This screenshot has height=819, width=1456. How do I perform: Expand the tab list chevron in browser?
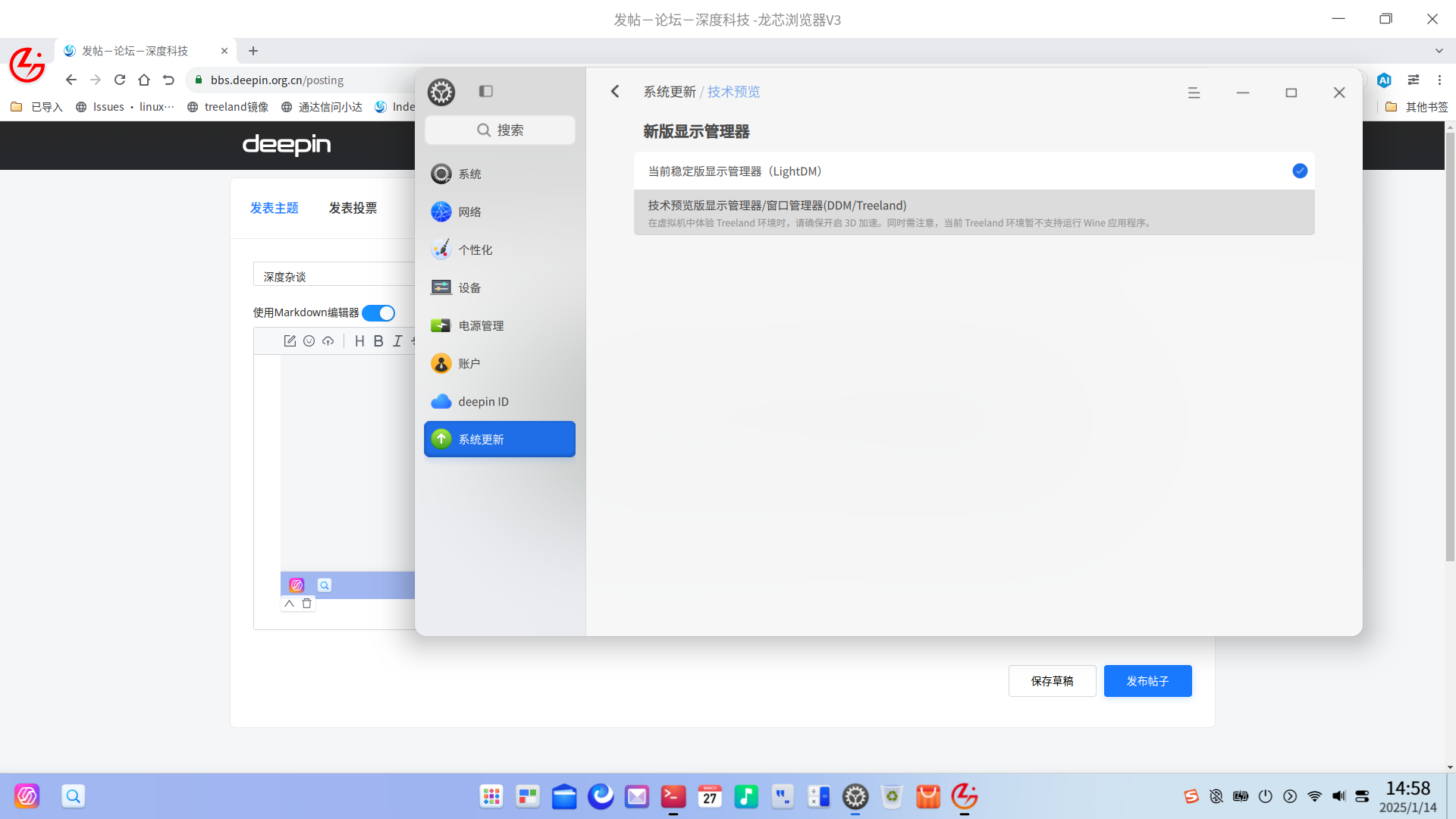(1439, 51)
